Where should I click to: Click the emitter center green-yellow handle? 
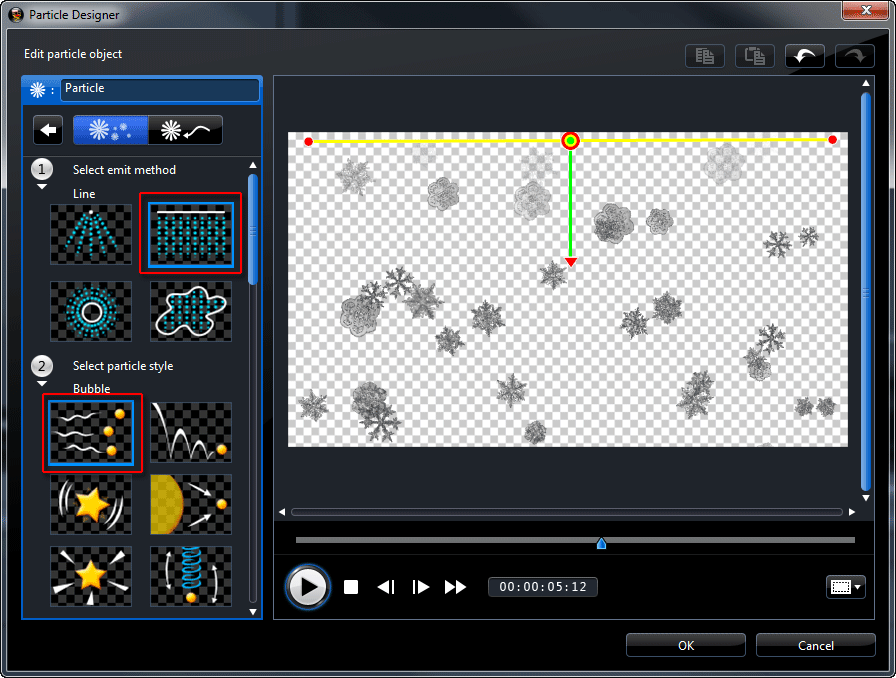coord(570,141)
